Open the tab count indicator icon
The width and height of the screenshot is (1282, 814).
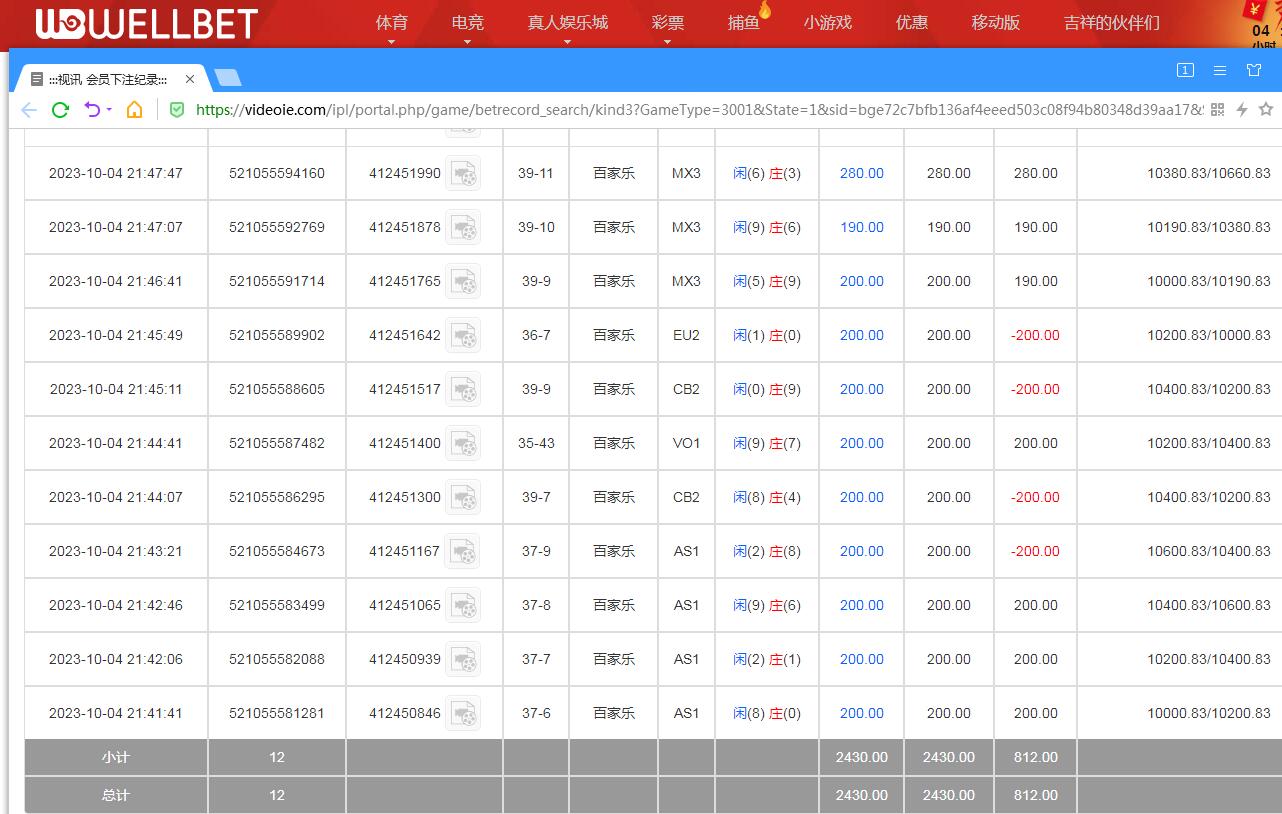click(1185, 70)
